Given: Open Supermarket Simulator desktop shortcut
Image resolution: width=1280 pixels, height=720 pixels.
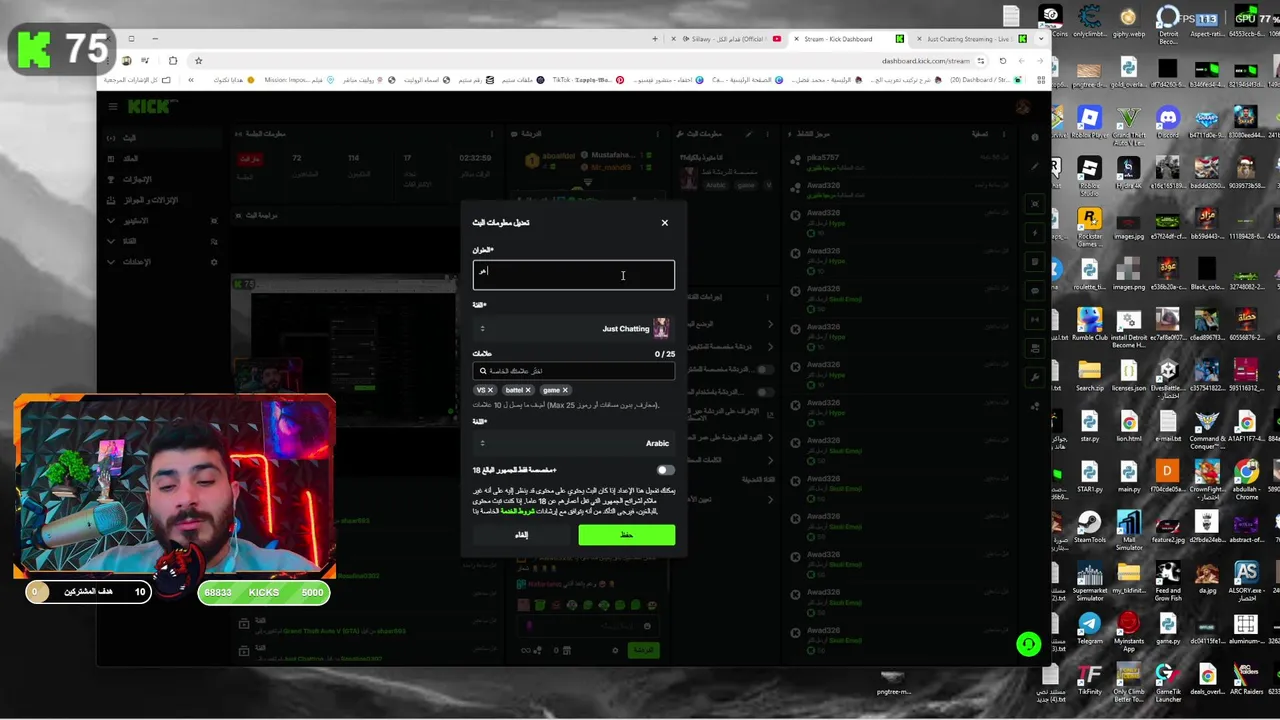Looking at the screenshot, I should [1090, 582].
